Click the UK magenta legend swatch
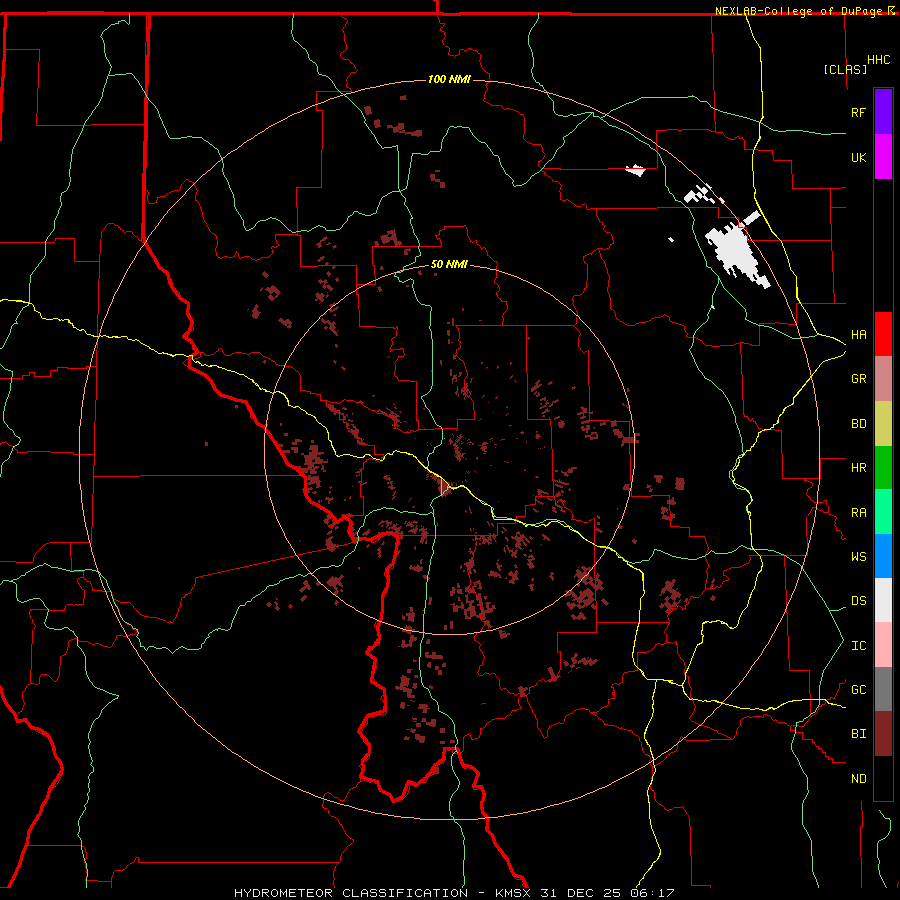900x900 pixels. pos(883,156)
